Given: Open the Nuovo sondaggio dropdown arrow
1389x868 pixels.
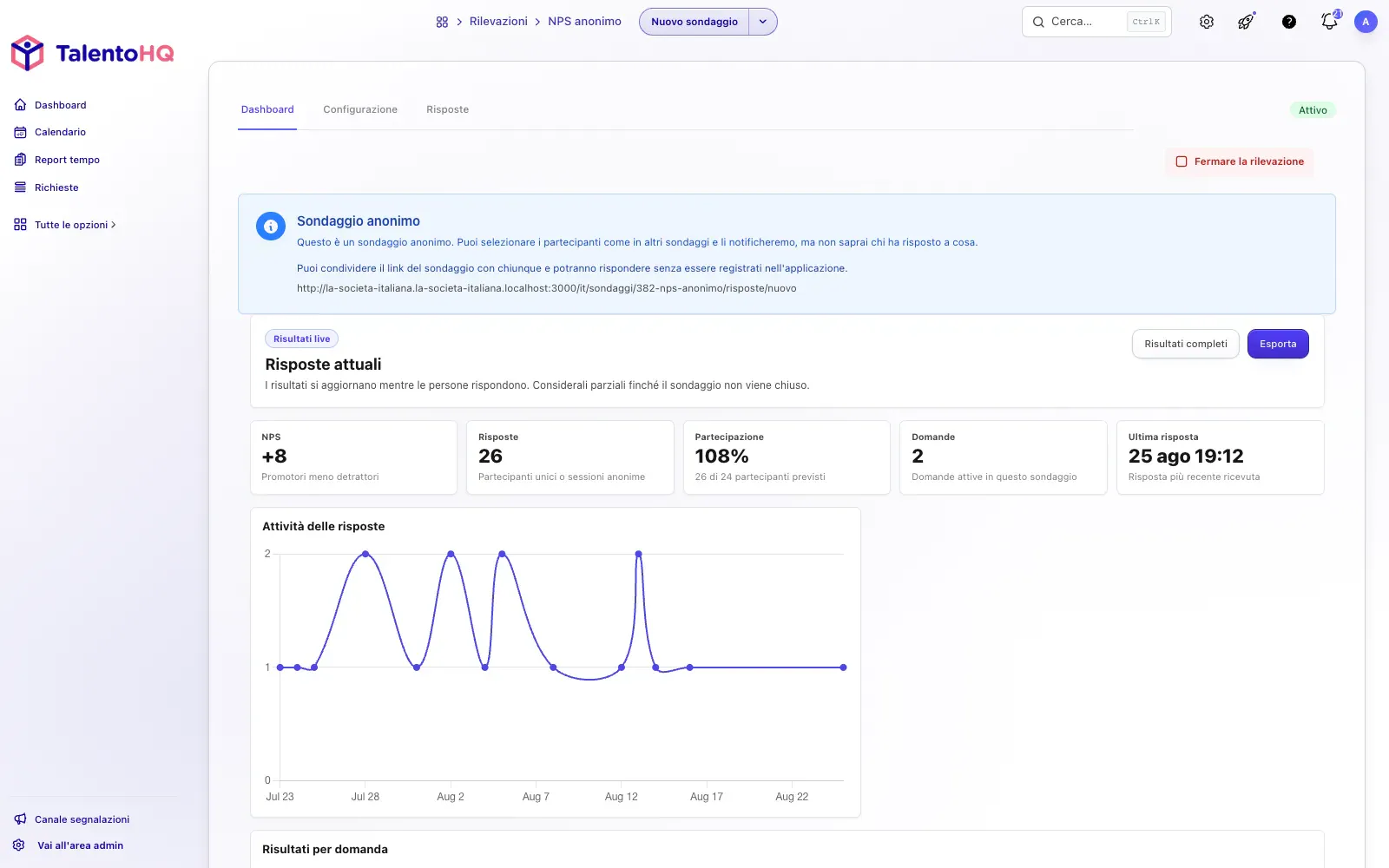Looking at the screenshot, I should 763,22.
